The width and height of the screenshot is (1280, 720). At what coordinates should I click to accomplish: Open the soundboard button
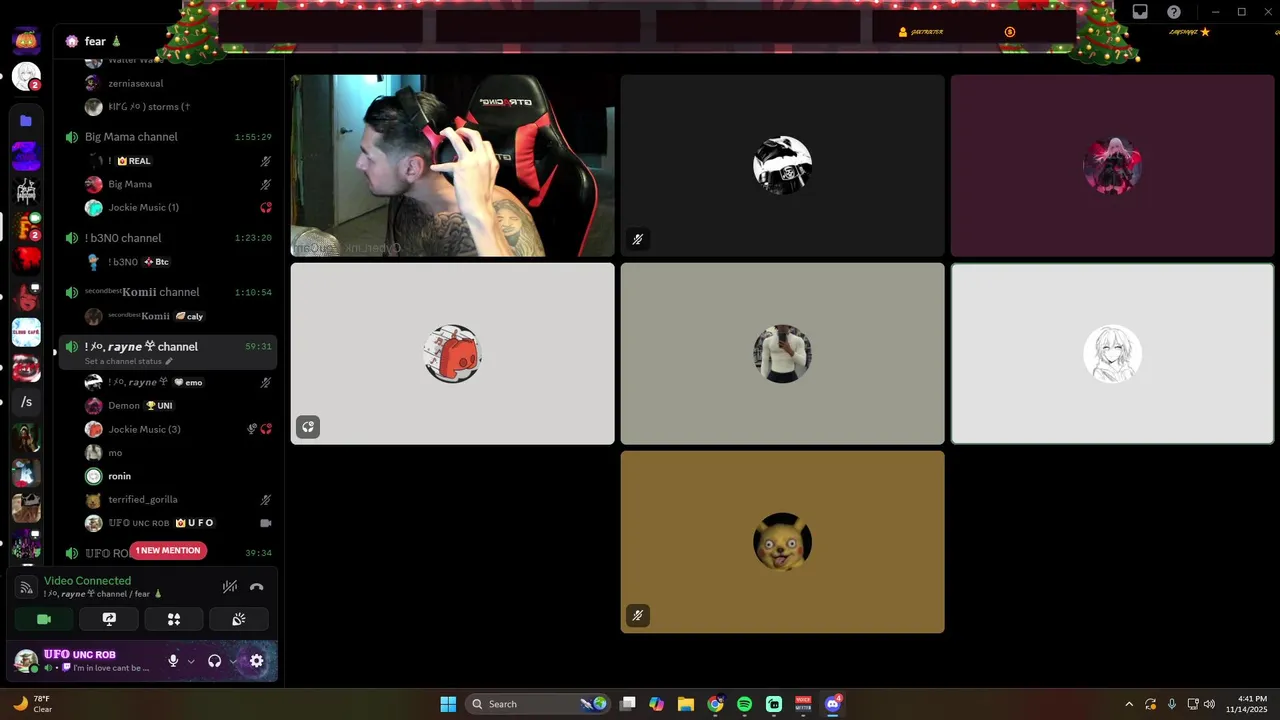click(x=238, y=619)
